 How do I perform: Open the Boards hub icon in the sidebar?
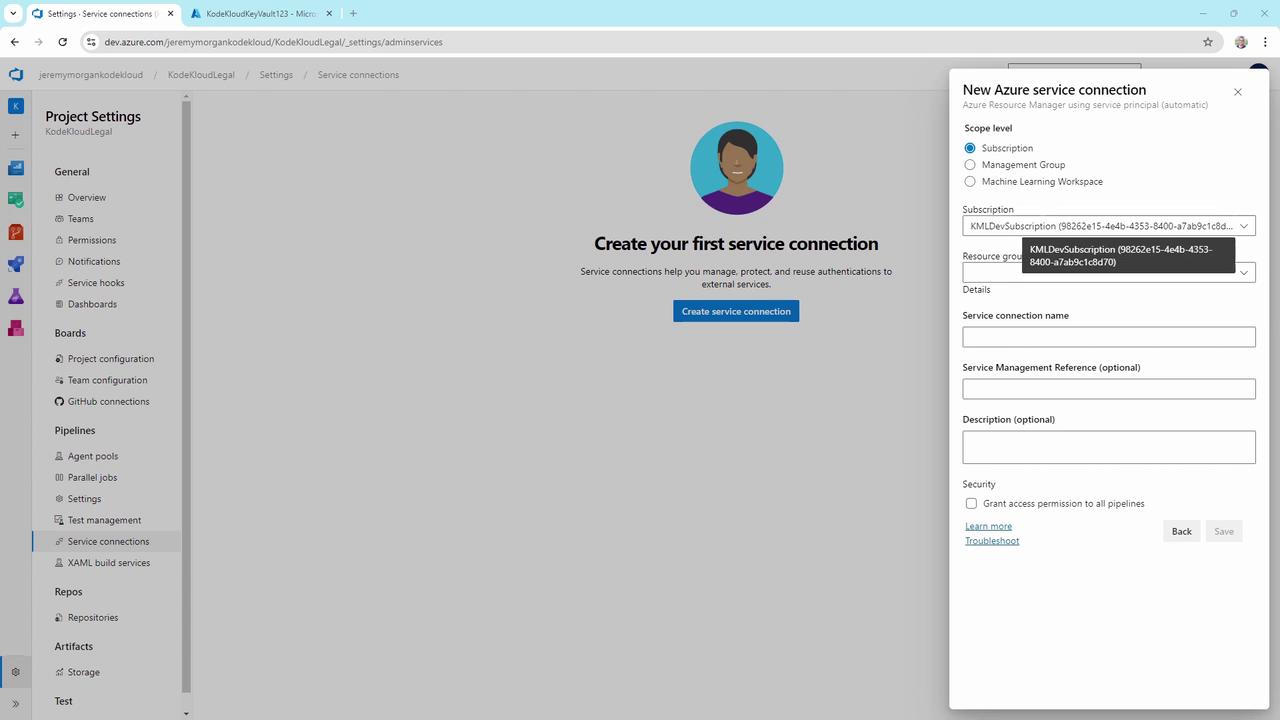15,200
